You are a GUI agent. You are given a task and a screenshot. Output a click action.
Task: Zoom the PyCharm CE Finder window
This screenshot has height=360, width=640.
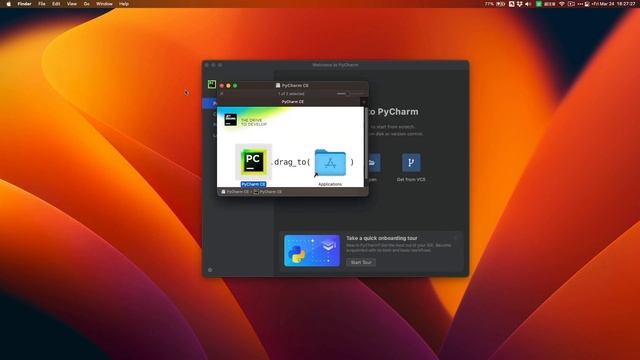(235, 86)
